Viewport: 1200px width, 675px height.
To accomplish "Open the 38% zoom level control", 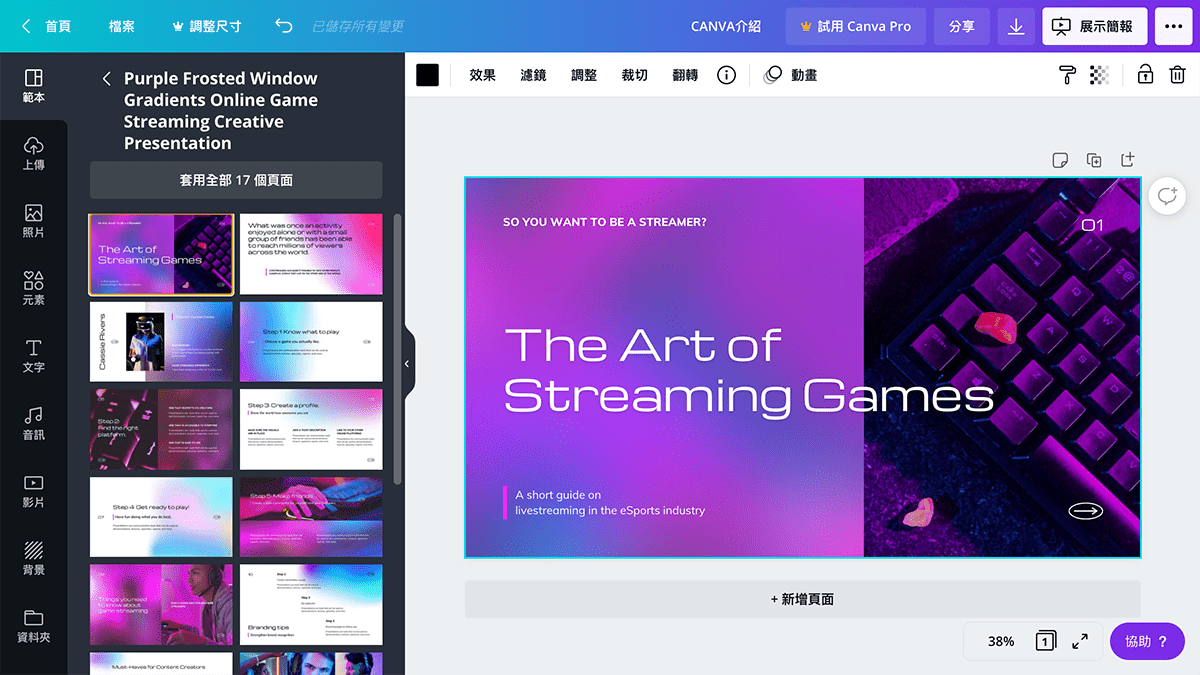I will coord(1000,641).
